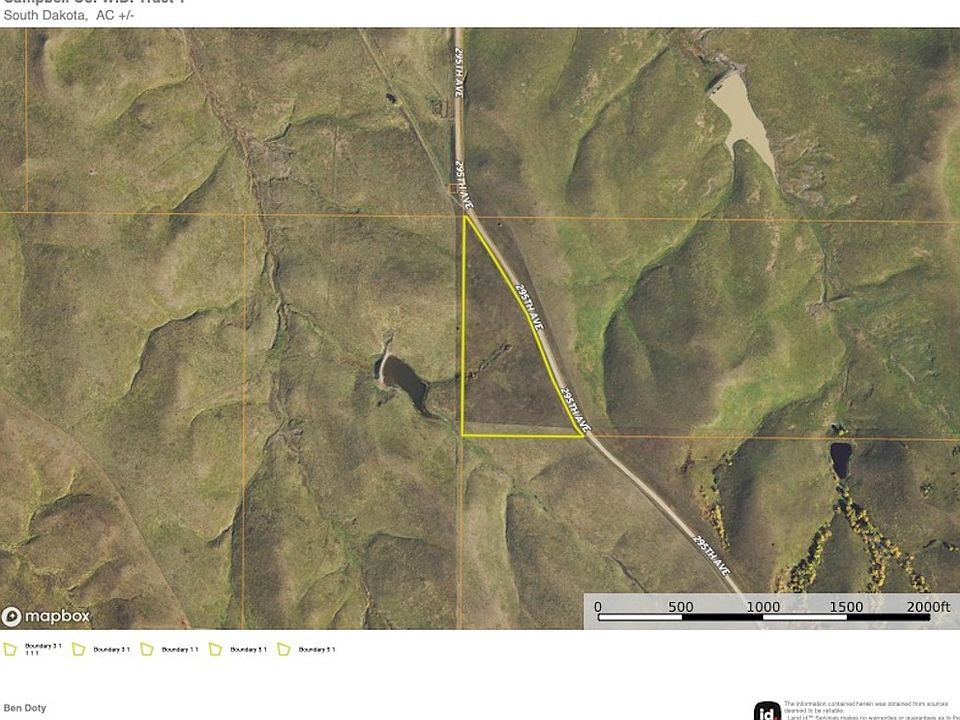Click the "Ben Doty" name text

[25, 708]
